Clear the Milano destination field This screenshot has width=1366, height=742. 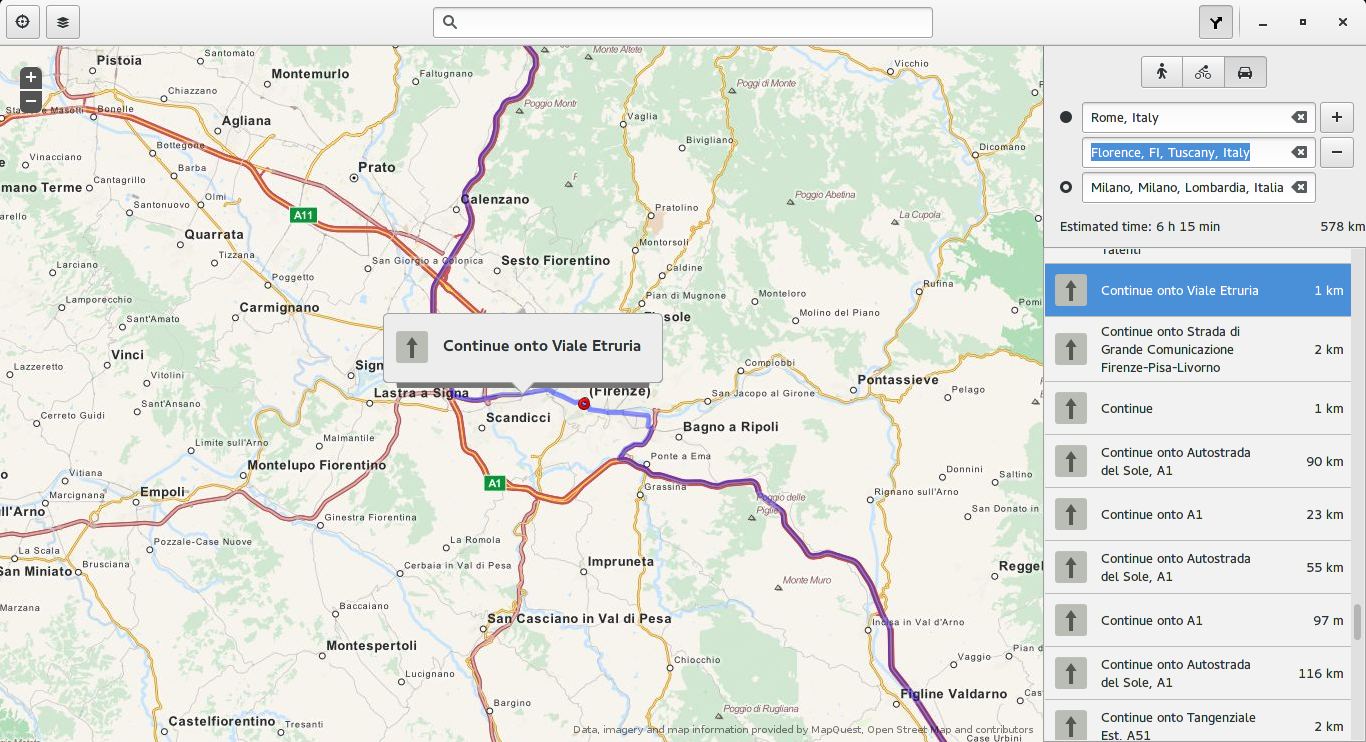coord(1299,187)
